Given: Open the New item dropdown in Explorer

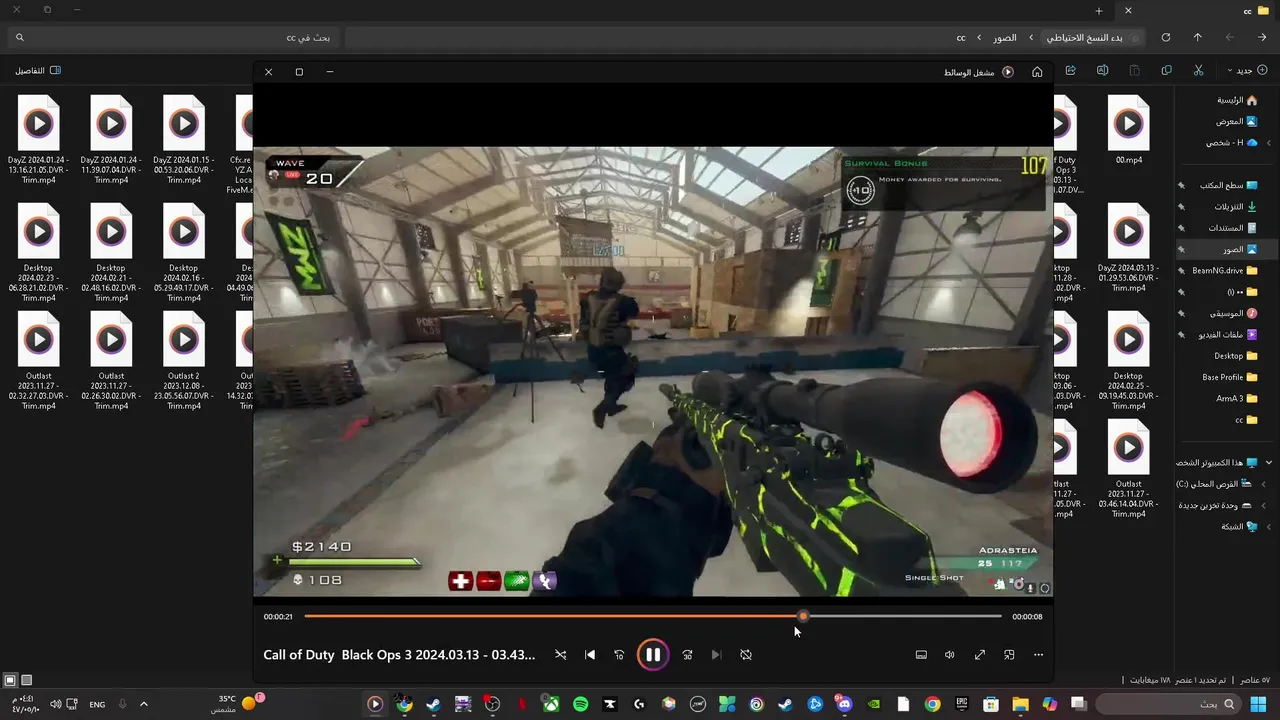Looking at the screenshot, I should pyautogui.click(x=1247, y=70).
